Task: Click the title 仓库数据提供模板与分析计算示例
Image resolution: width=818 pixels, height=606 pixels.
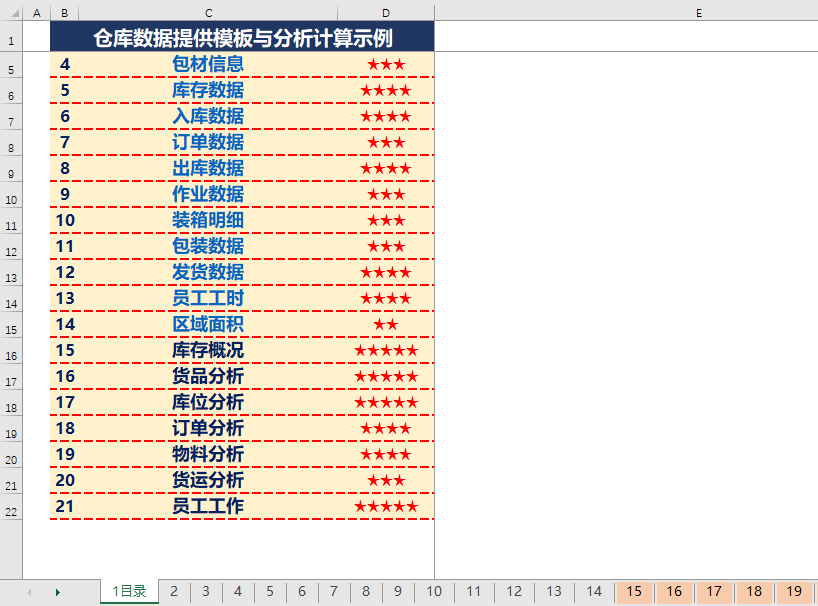Action: [243, 38]
